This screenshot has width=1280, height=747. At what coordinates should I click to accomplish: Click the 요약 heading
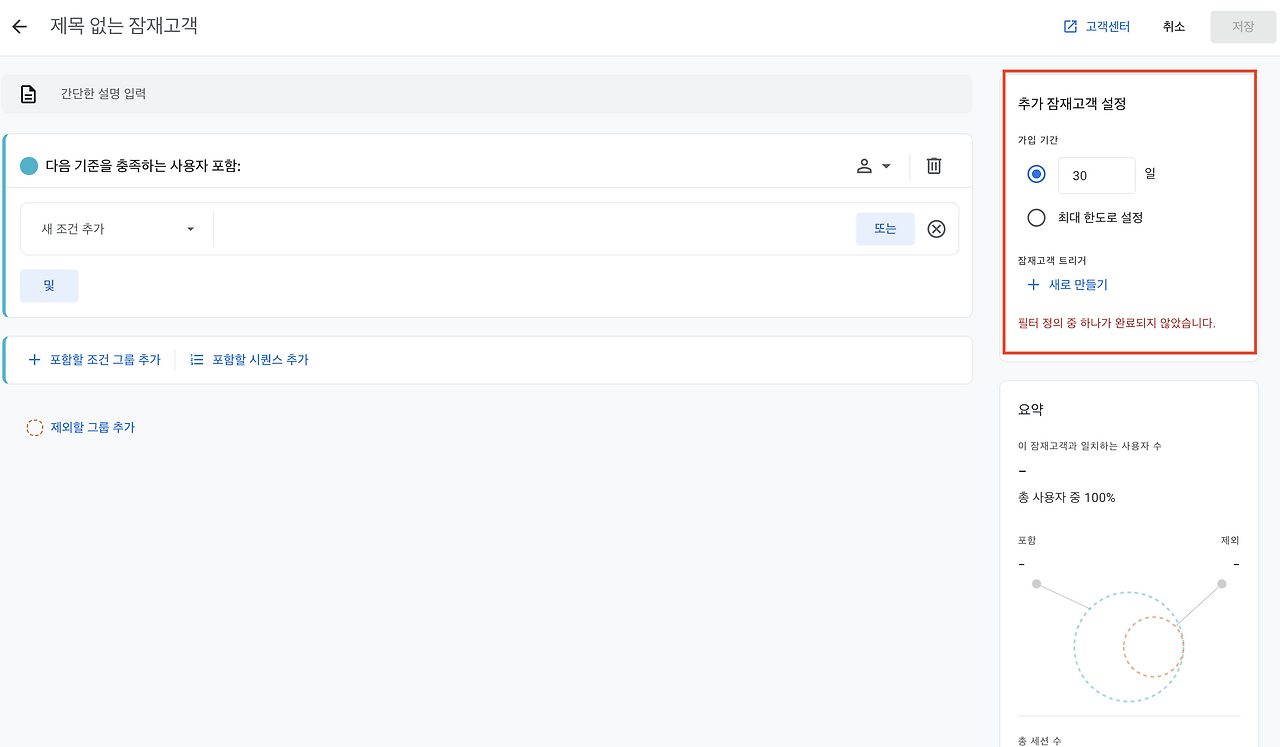click(1031, 410)
